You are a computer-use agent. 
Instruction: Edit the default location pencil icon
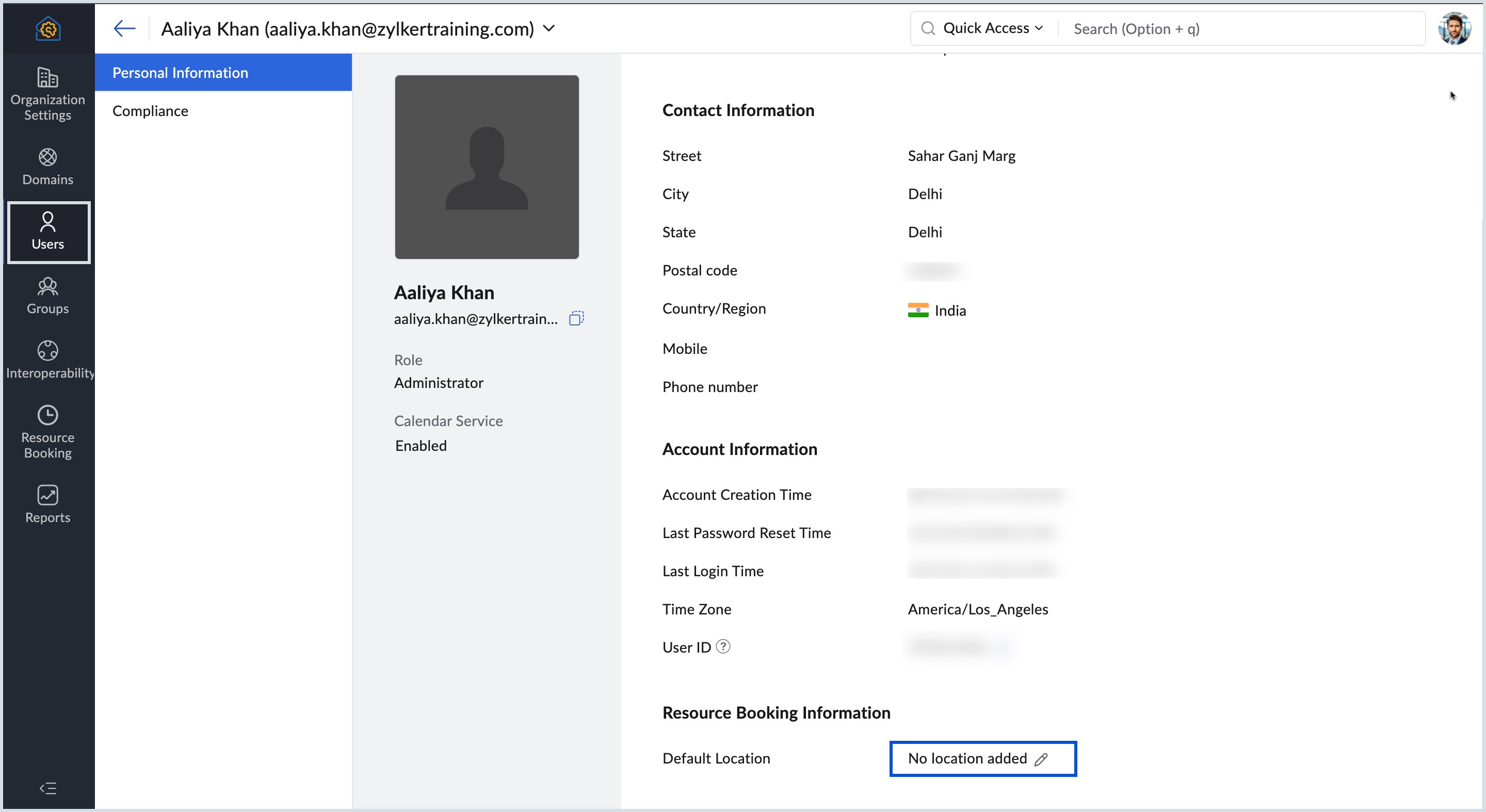pos(1041,759)
